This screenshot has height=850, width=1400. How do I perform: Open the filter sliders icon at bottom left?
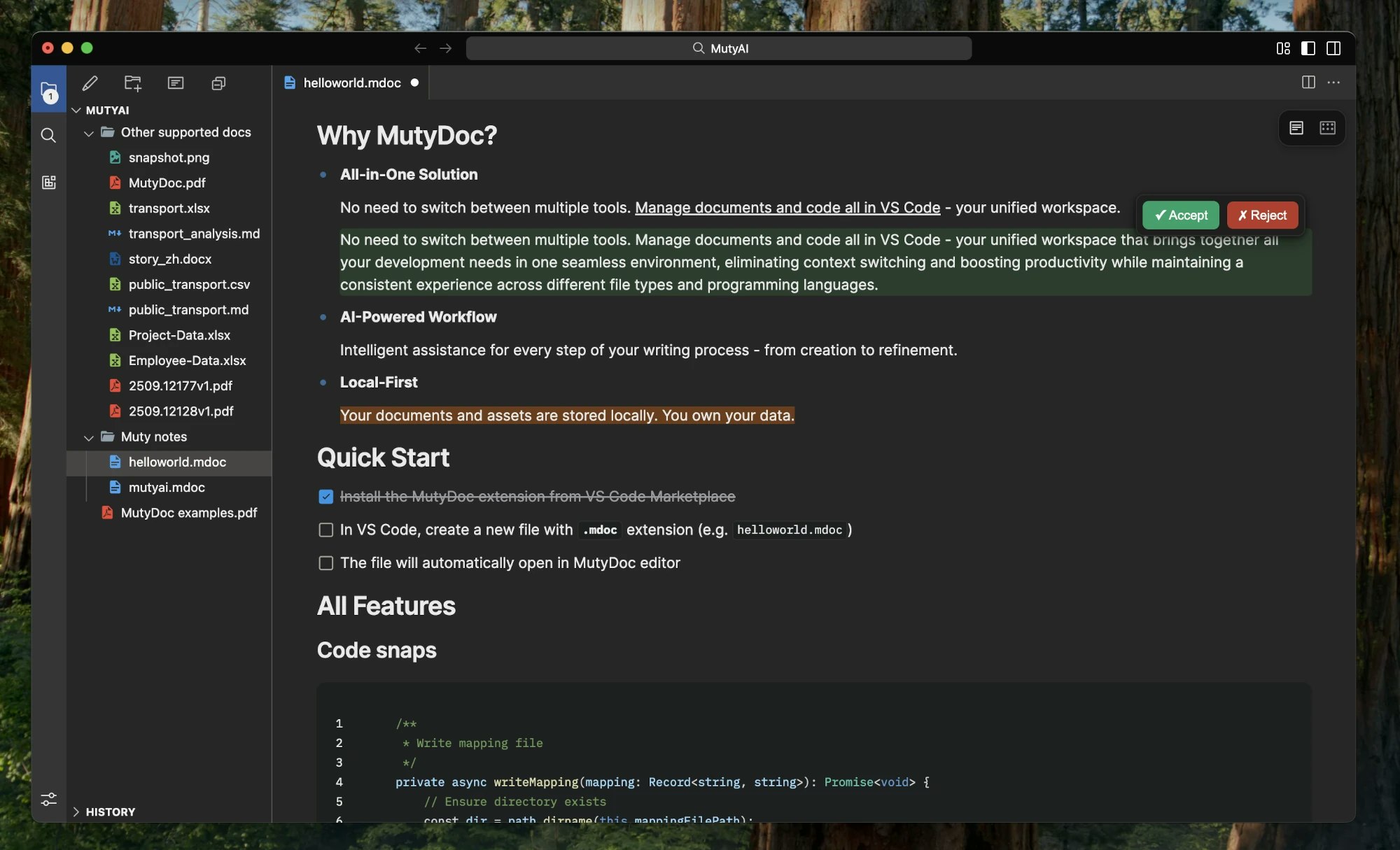click(x=48, y=798)
